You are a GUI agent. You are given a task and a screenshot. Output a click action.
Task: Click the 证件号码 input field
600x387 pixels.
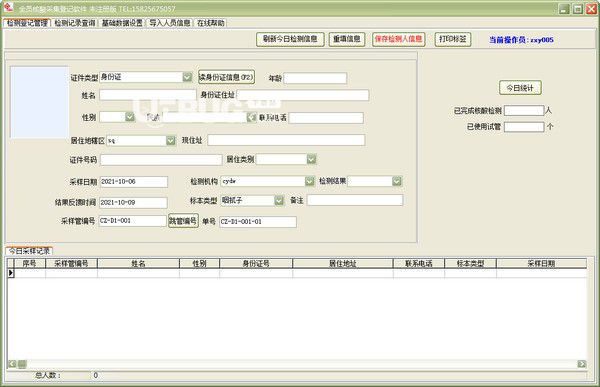161,160
